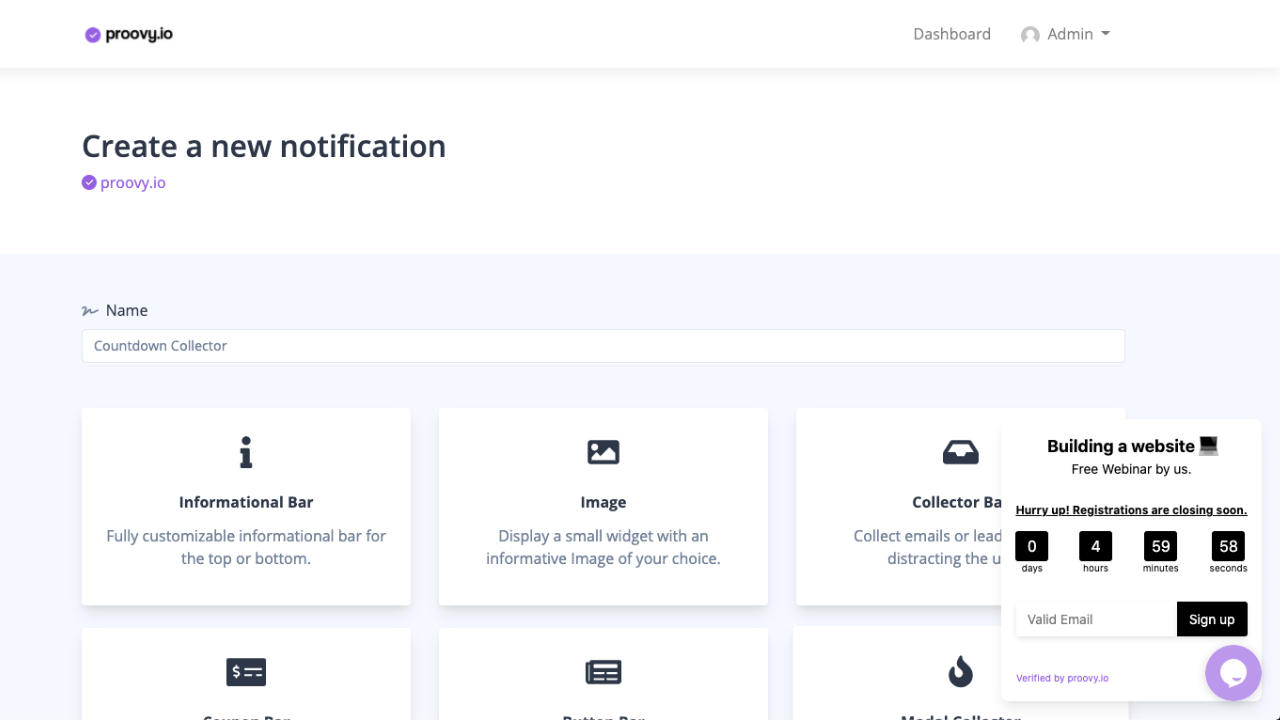Viewport: 1280px width, 720px height.
Task: Open the purple proovy.io campaign link
Action: 132,183
